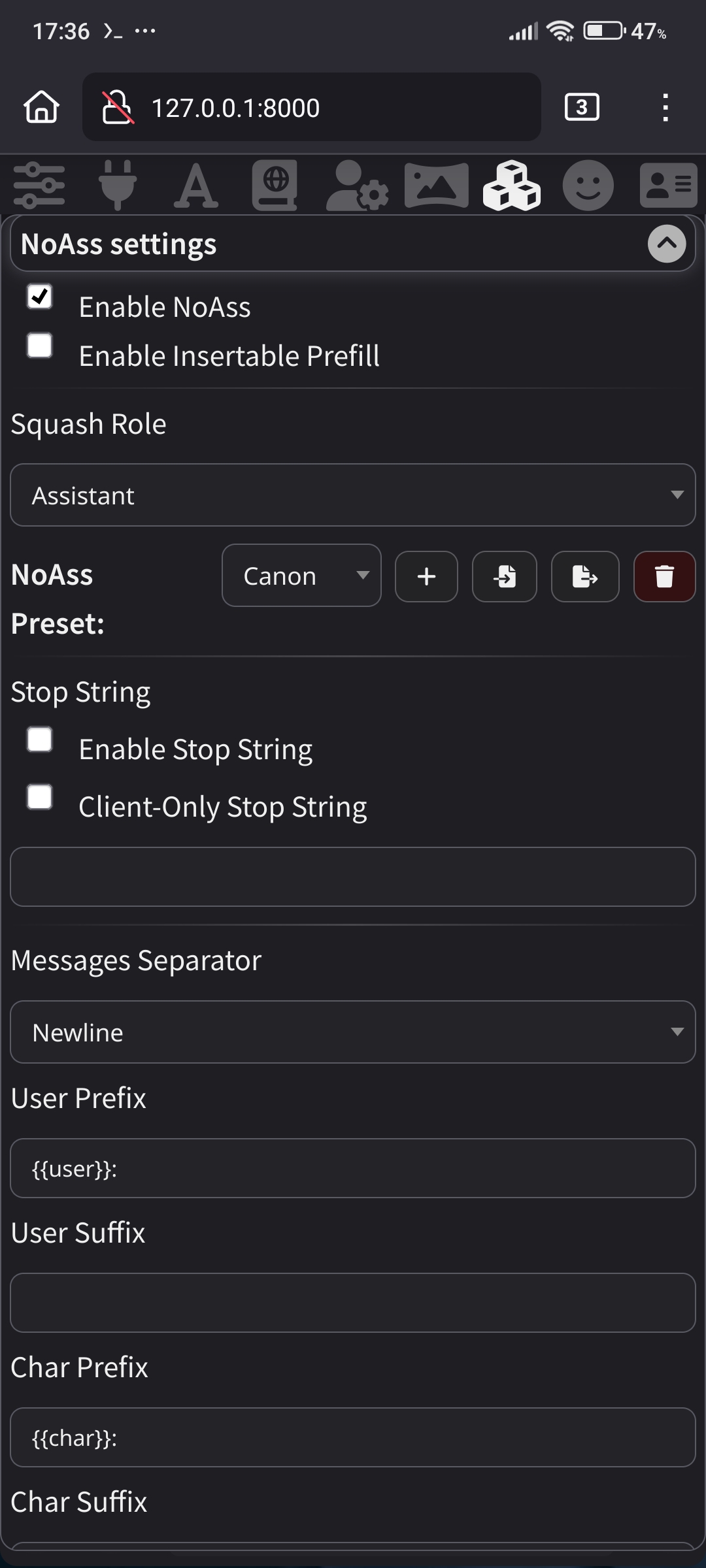Screen dimensions: 706x1568
Task: Open the backgrounds image icon
Action: pos(436,186)
